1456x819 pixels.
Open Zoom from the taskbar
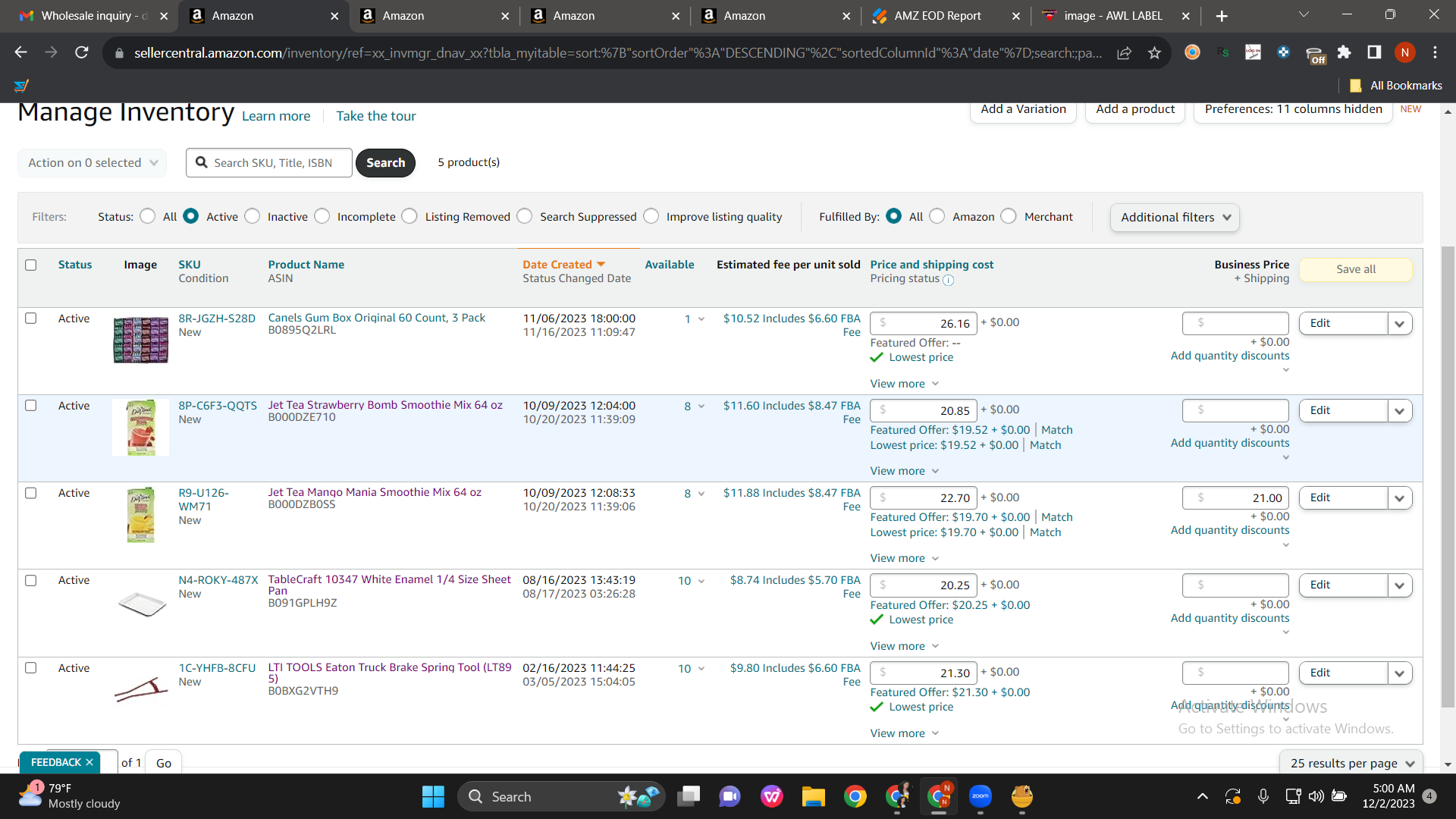[981, 796]
